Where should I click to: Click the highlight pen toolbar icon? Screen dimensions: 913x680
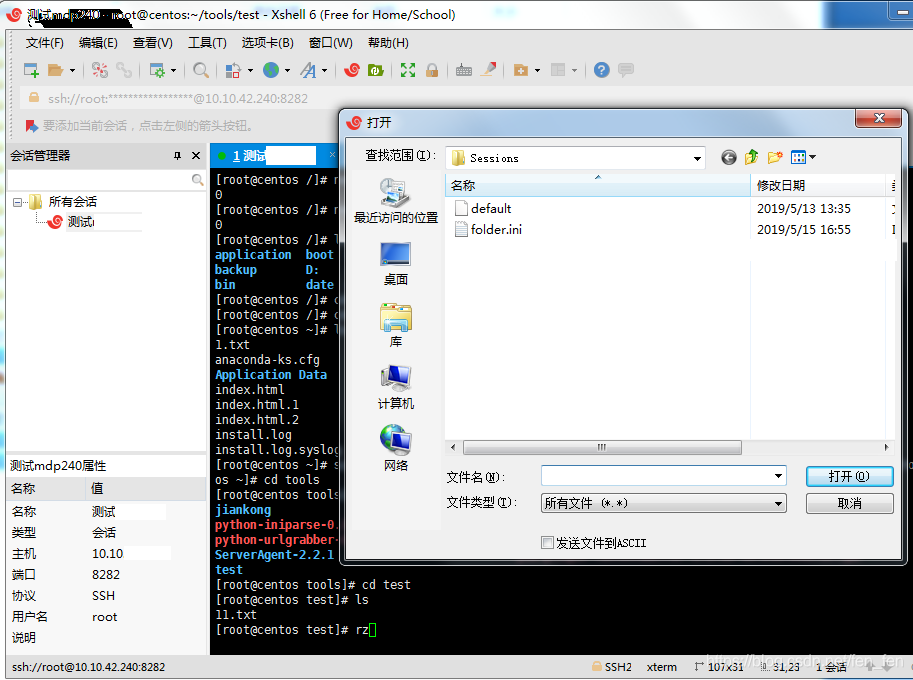pyautogui.click(x=489, y=70)
